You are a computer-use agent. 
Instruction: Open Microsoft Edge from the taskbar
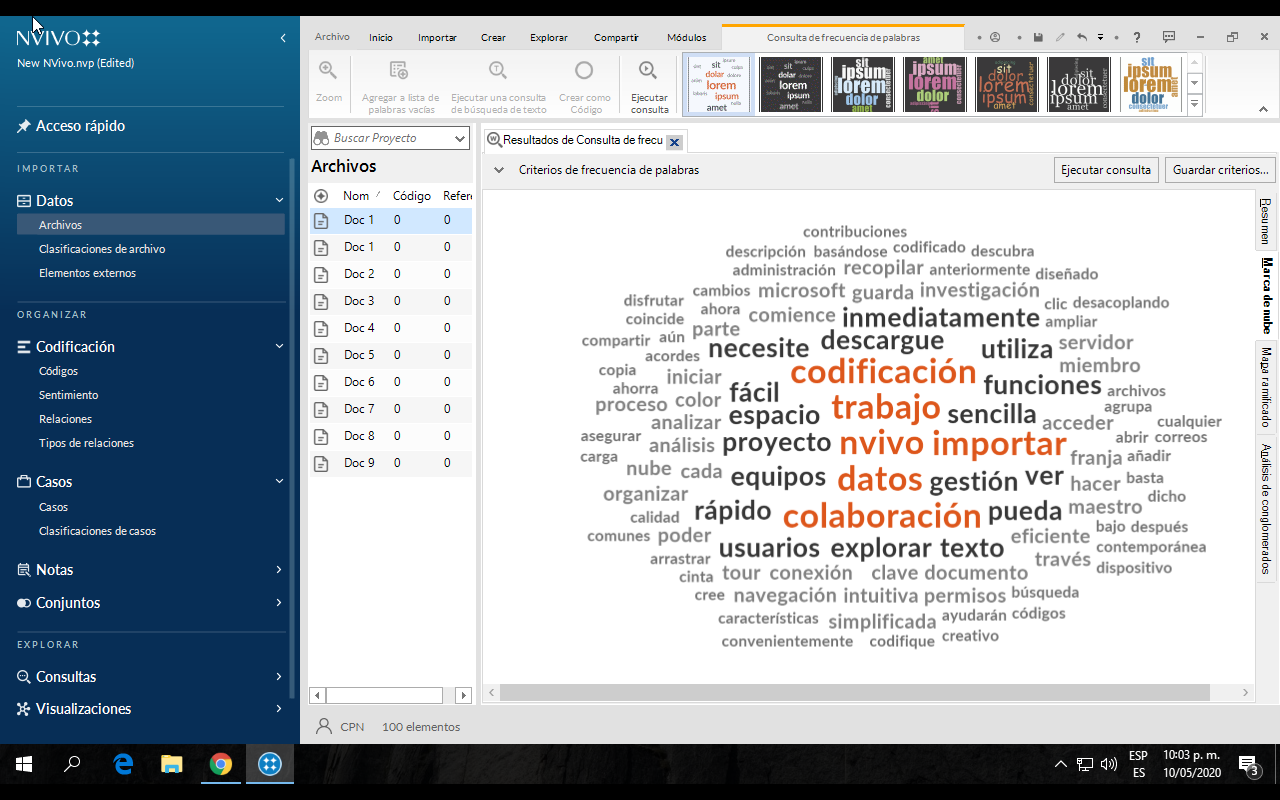tap(124, 765)
